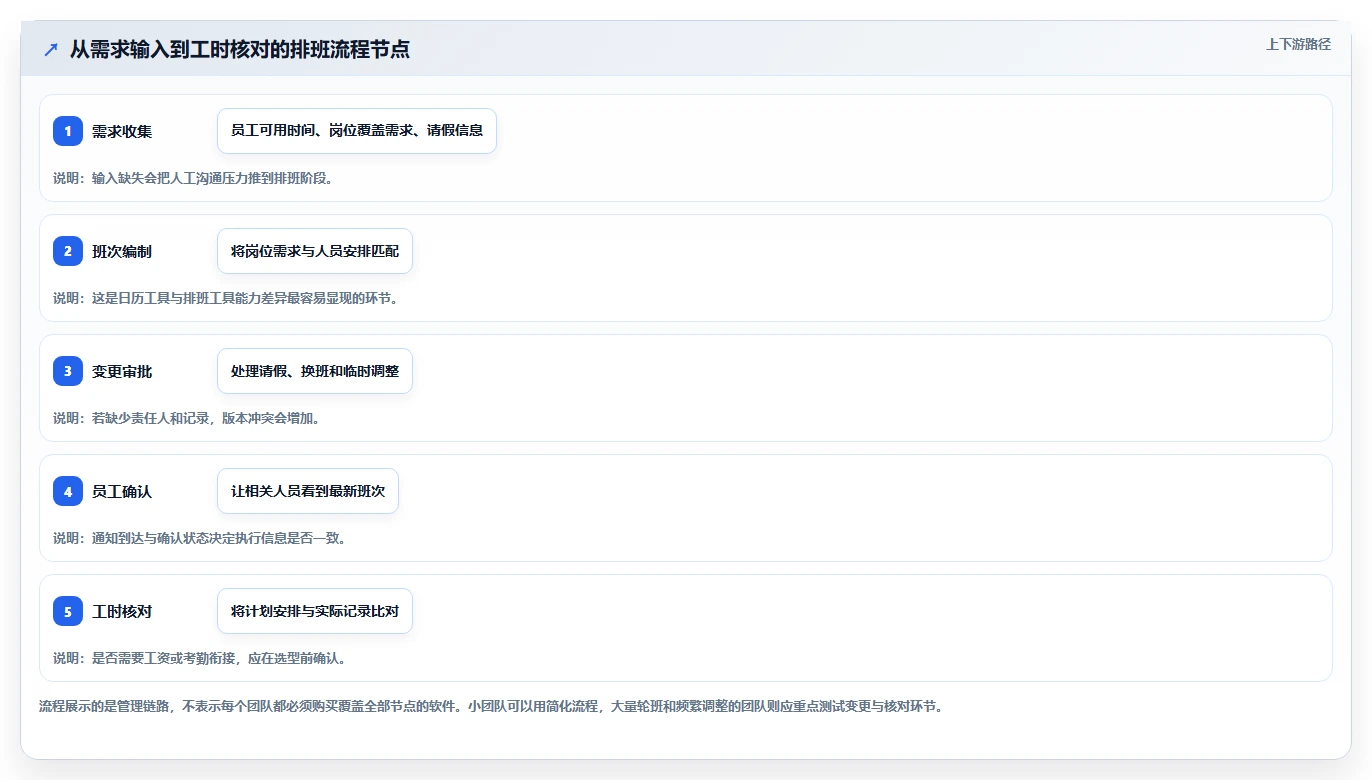This screenshot has width=1372, height=780.
Task: Click the 工时核对 step name
Action: coord(122,611)
